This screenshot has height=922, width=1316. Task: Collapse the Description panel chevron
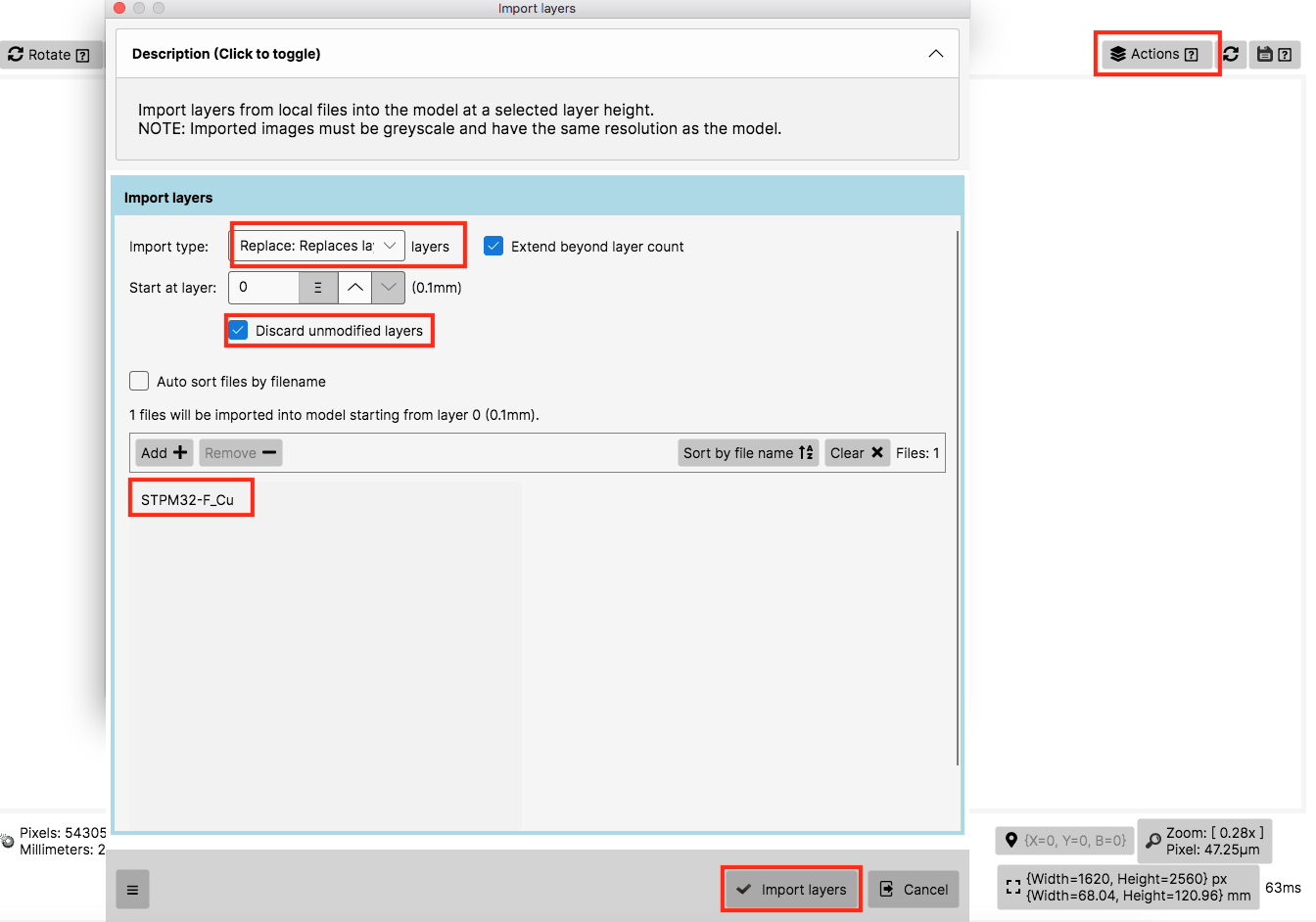[x=936, y=54]
